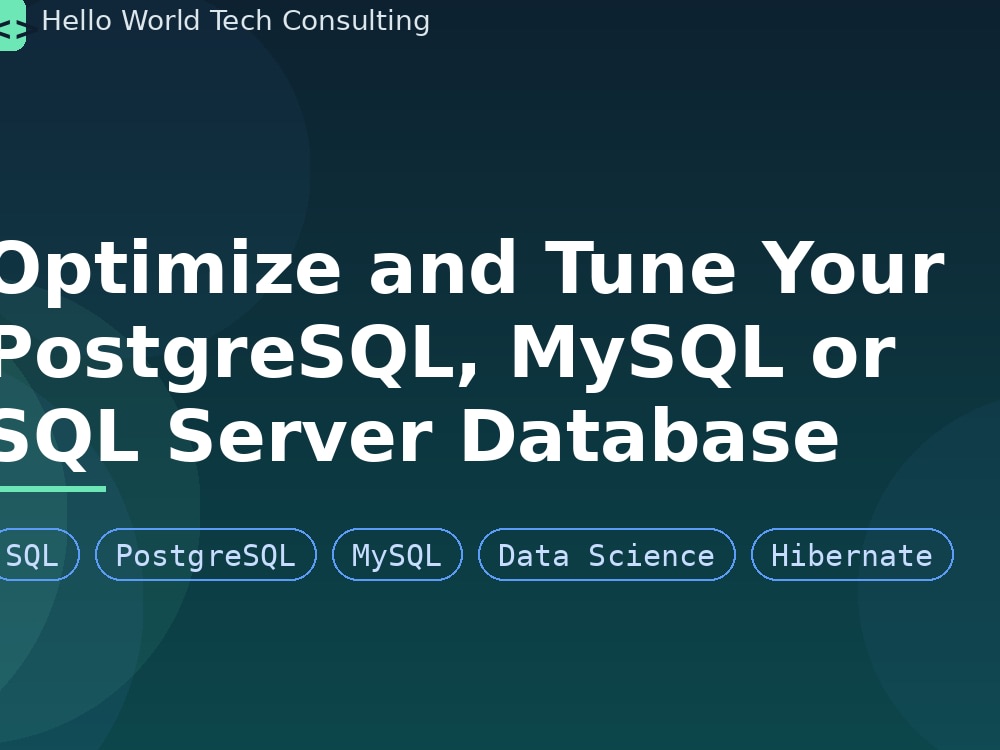Click the green code logo icon
Screen dimensions: 1000x750
(12, 24)
